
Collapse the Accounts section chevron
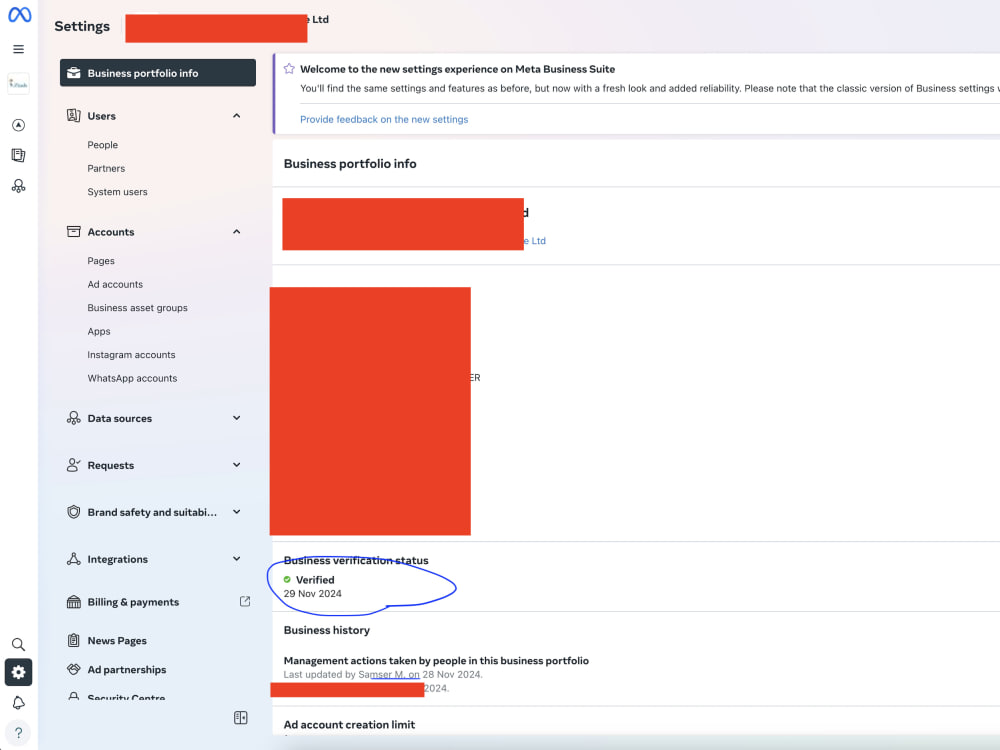point(237,232)
